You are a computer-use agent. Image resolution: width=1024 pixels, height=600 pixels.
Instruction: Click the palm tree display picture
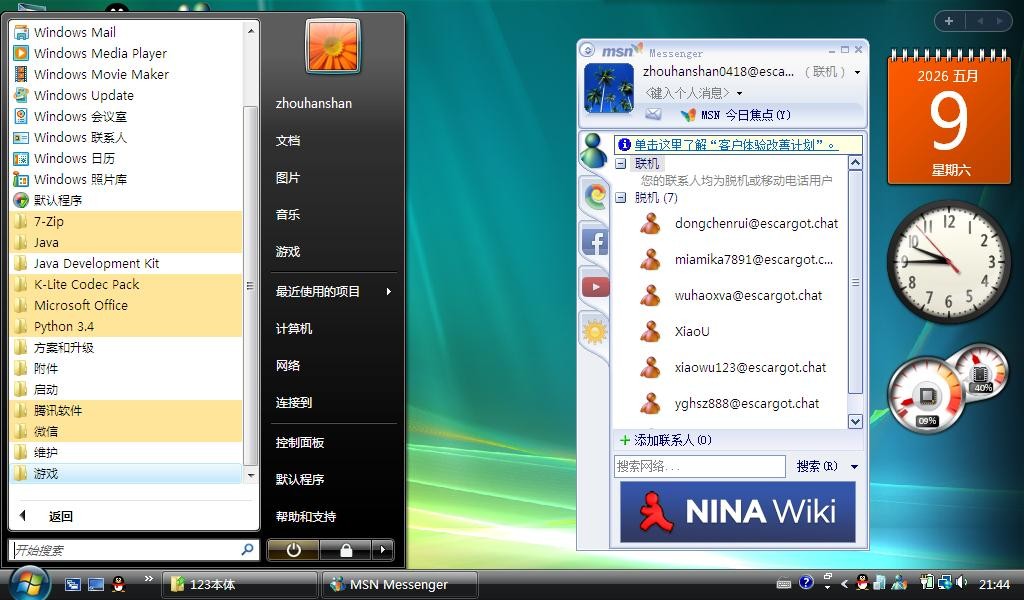(x=609, y=88)
